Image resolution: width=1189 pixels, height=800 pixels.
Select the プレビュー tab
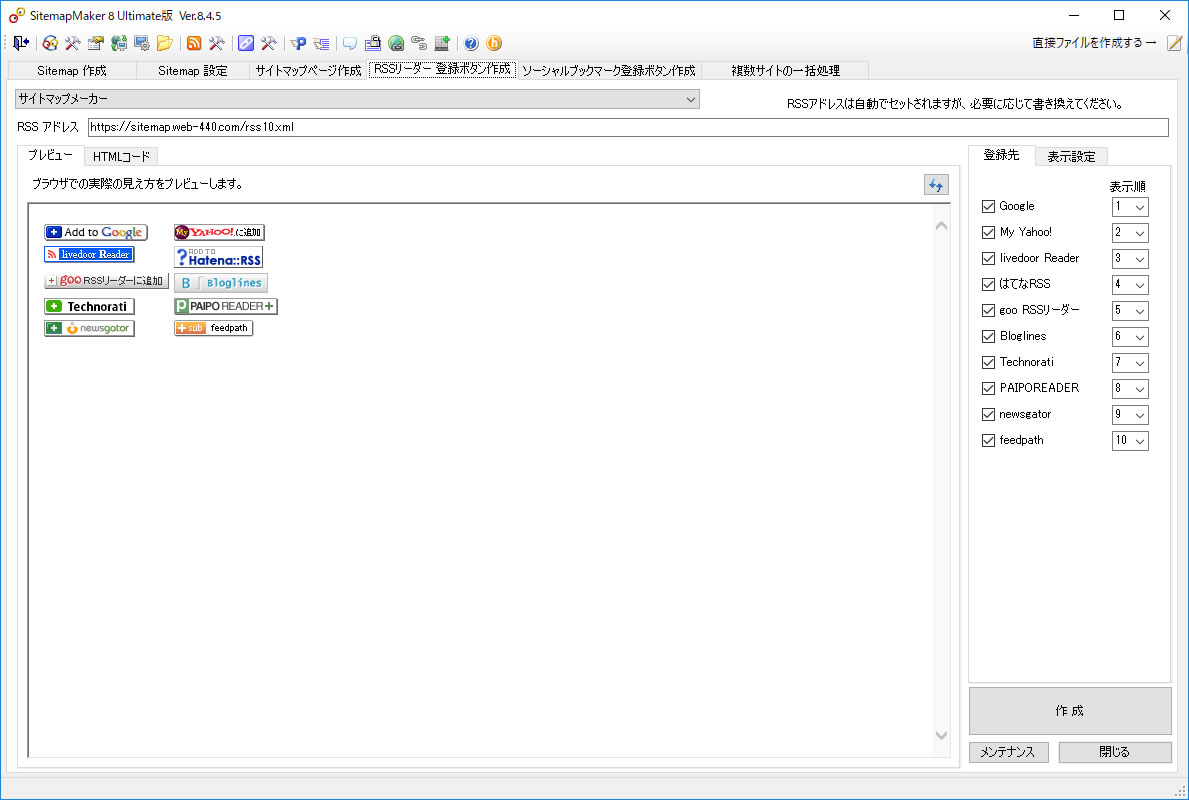coord(50,155)
